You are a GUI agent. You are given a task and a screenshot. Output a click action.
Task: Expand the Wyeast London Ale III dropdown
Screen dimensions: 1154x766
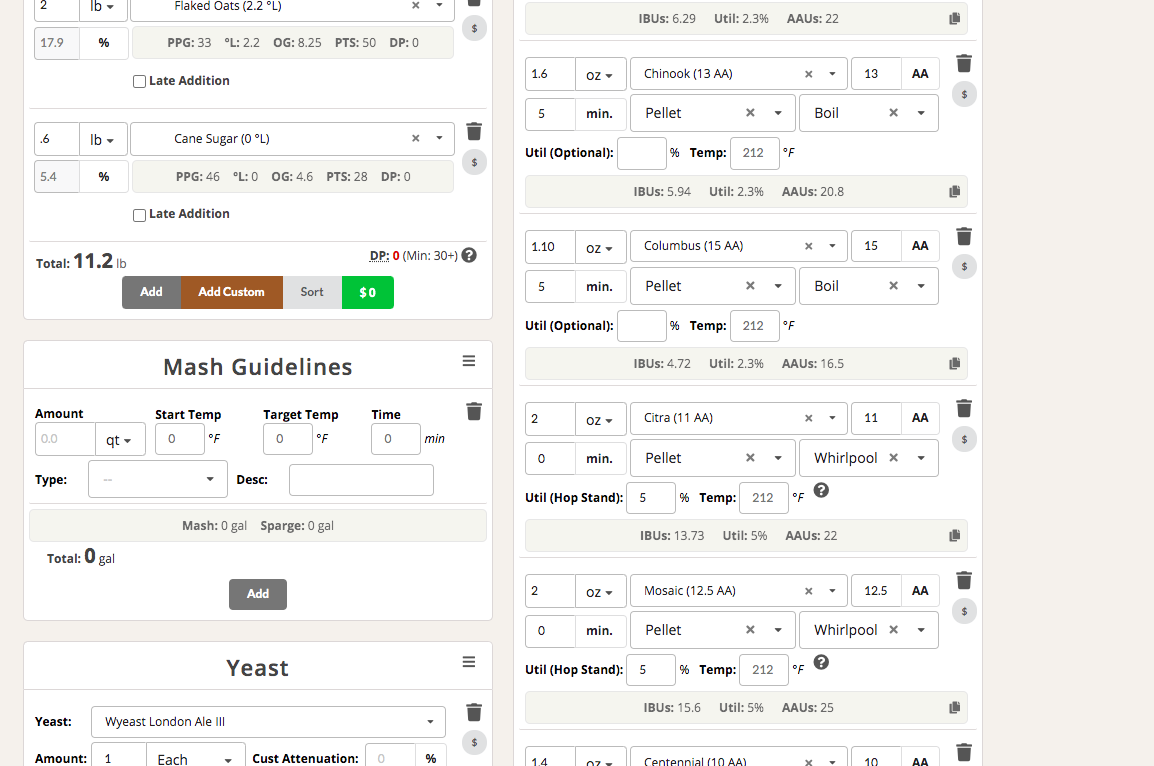coord(431,722)
